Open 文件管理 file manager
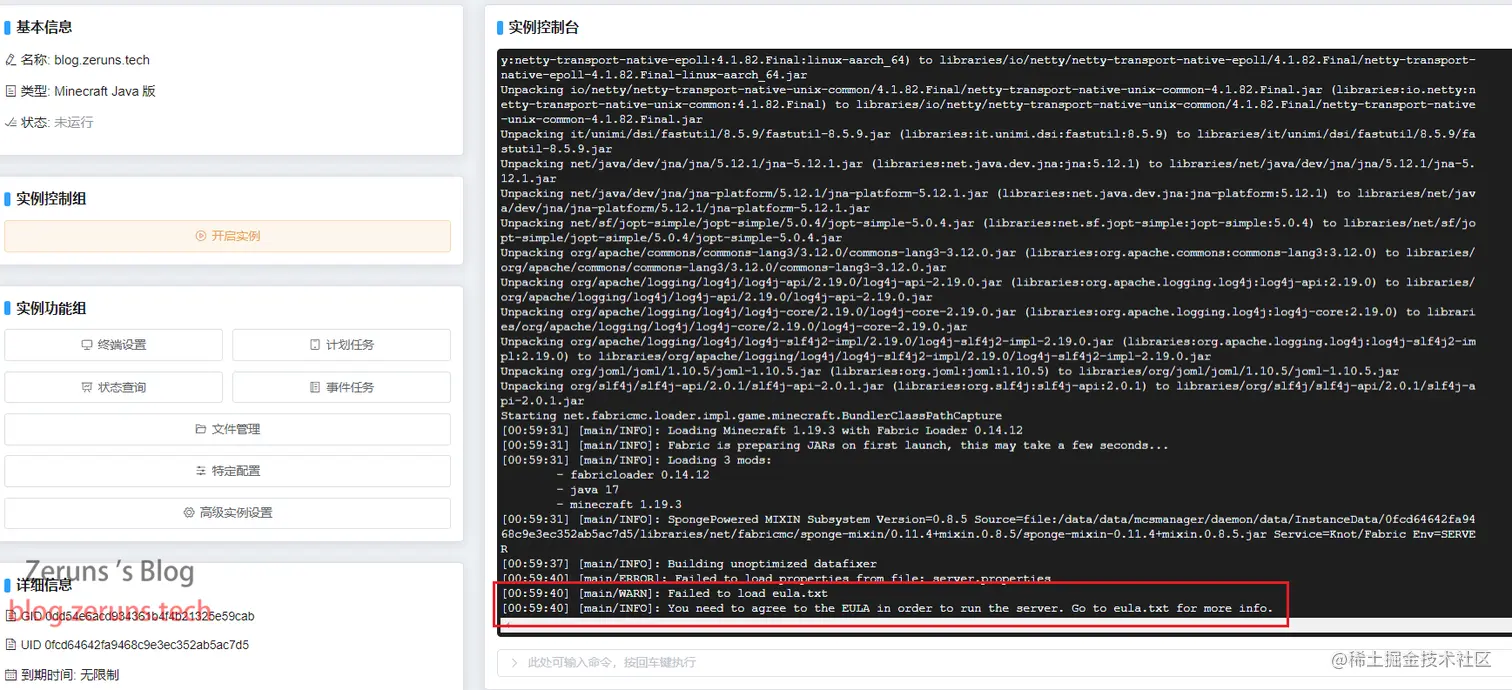This screenshot has width=1512, height=690. point(227,429)
